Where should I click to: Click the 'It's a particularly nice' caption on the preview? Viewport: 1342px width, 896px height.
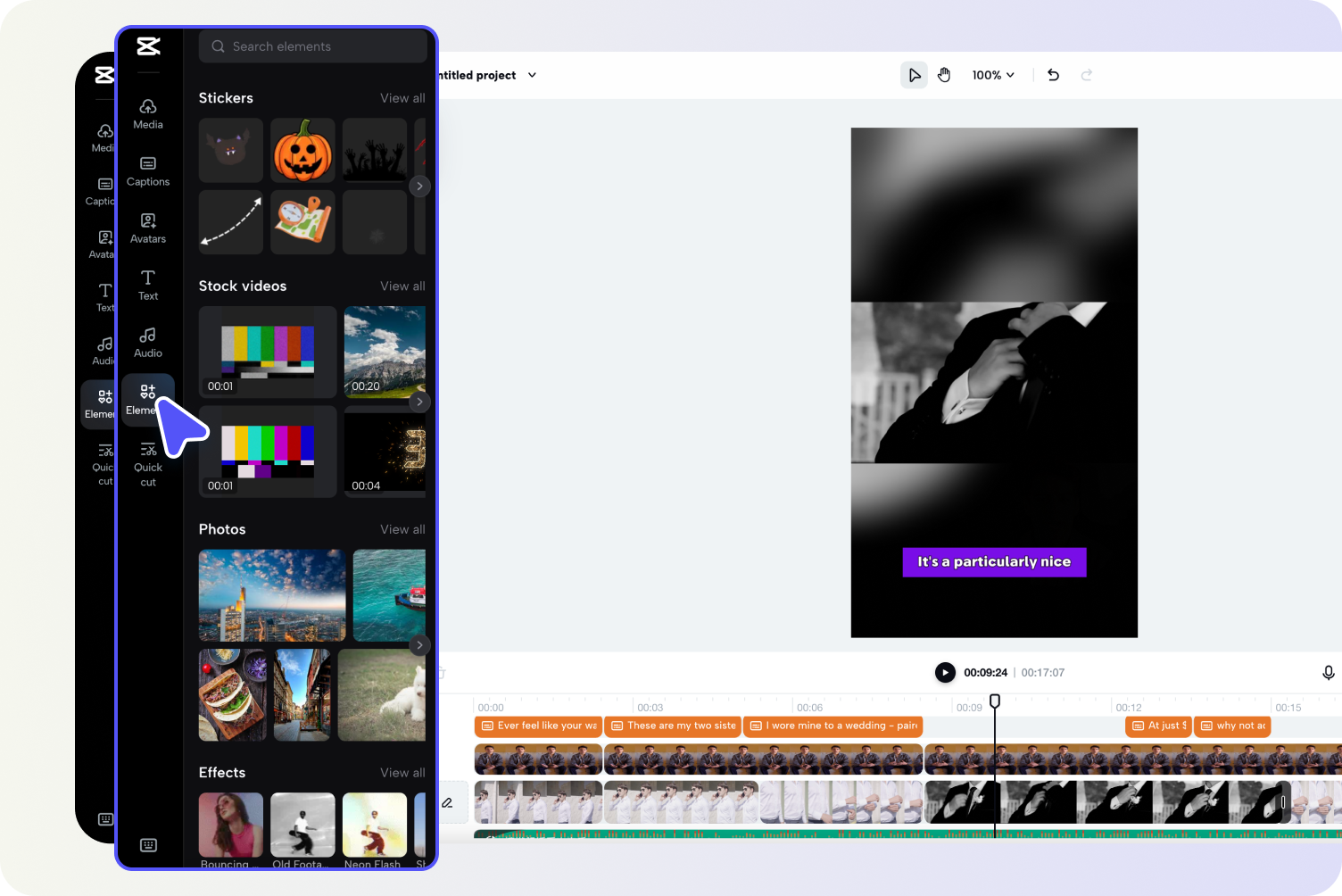[x=994, y=562]
